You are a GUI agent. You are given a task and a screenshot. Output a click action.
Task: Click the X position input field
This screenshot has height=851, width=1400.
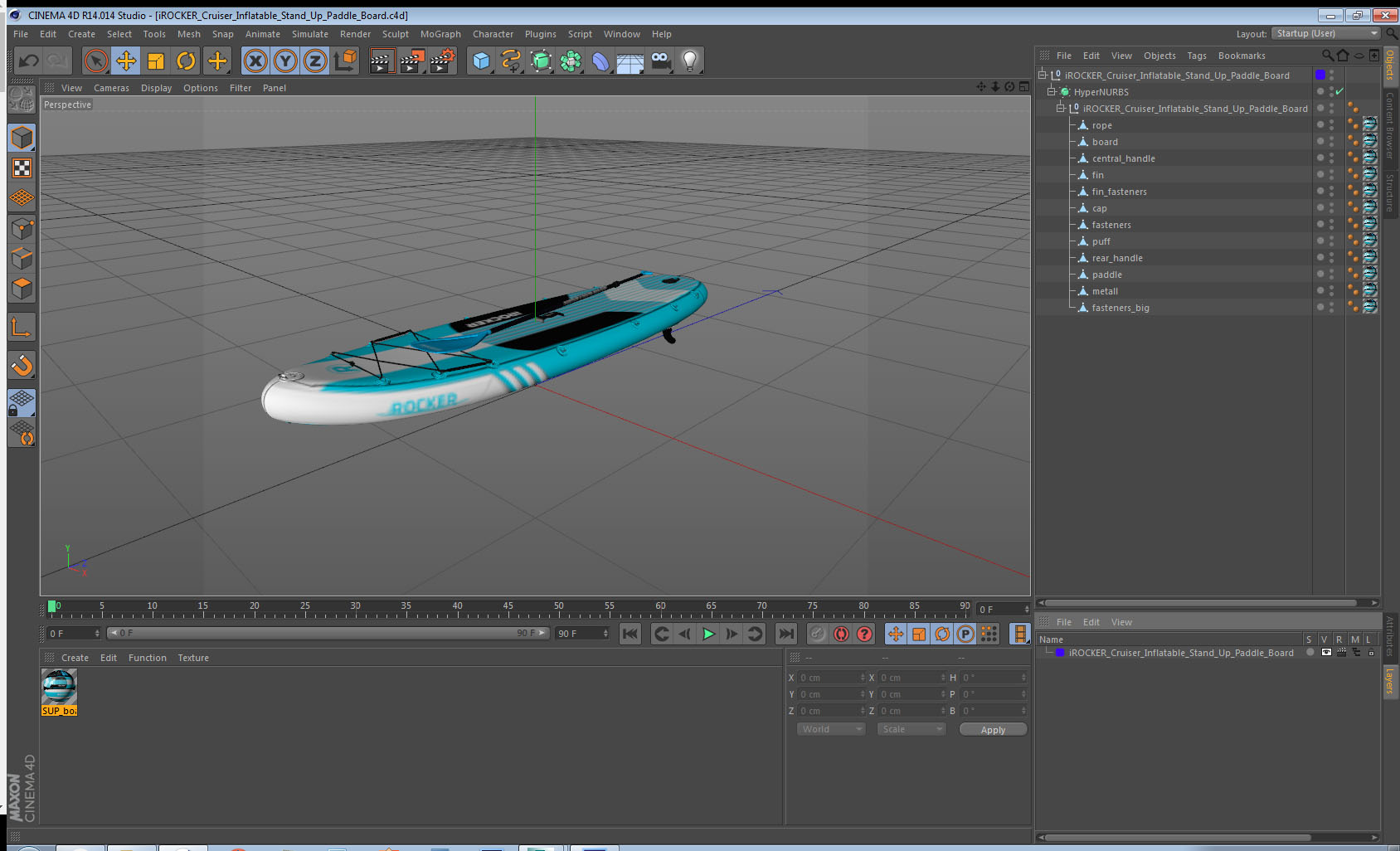(831, 678)
